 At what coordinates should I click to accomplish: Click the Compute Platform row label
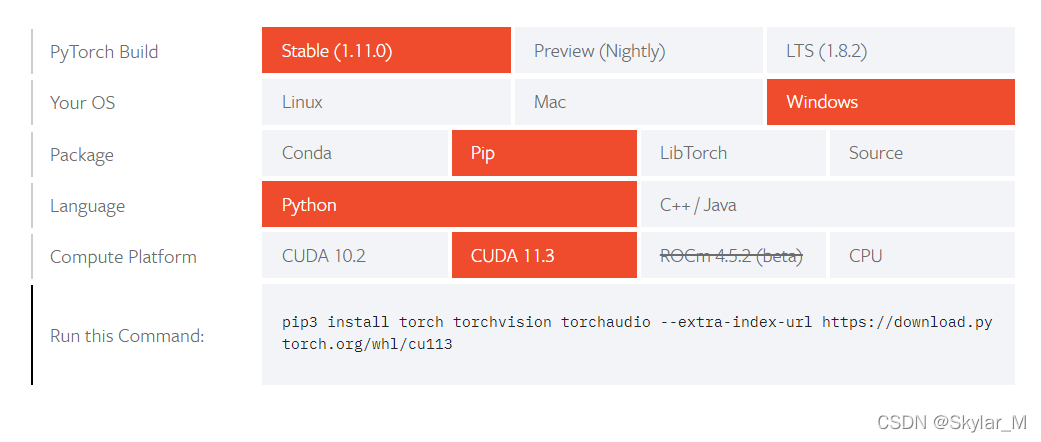(123, 257)
